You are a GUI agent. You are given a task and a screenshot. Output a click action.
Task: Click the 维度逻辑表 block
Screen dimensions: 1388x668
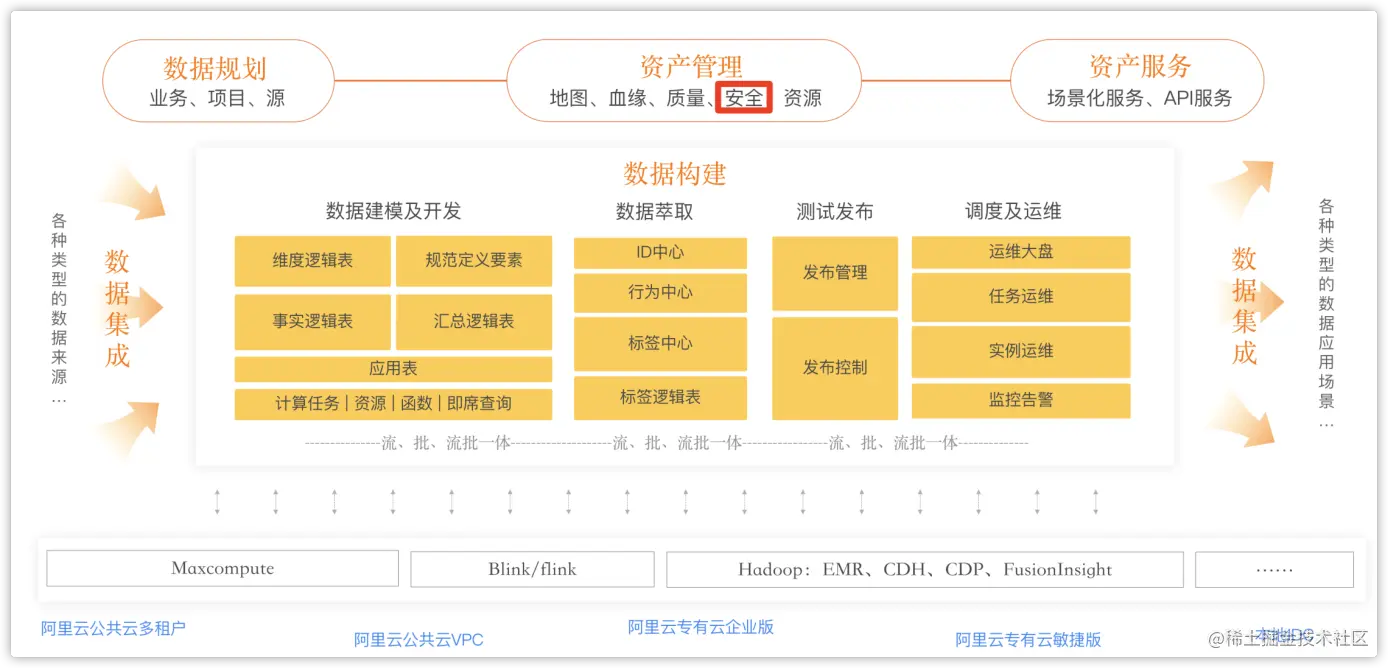click(312, 260)
